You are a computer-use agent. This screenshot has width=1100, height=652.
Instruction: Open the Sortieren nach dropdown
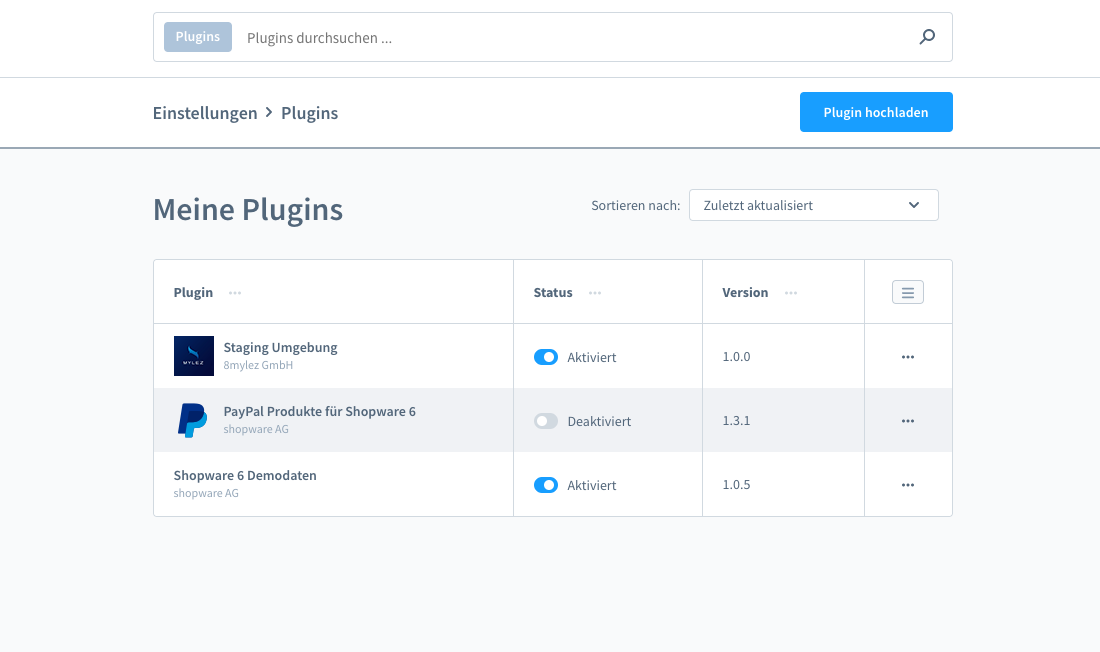pyautogui.click(x=814, y=205)
